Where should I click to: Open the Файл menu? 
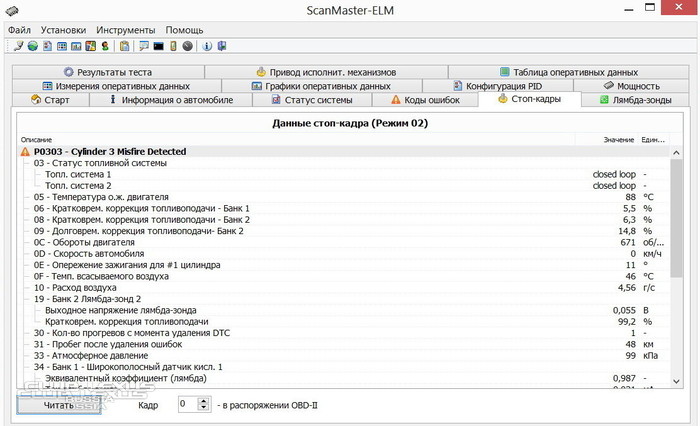click(x=20, y=30)
